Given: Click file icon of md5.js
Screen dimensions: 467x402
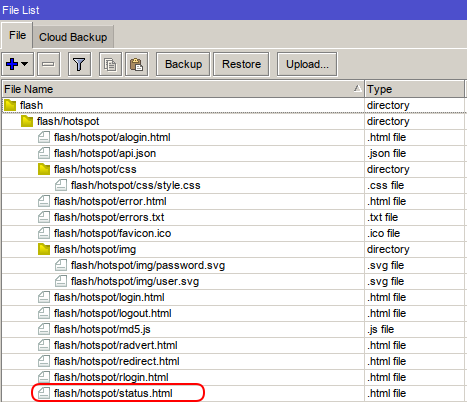Looking at the screenshot, I should [x=44, y=329].
